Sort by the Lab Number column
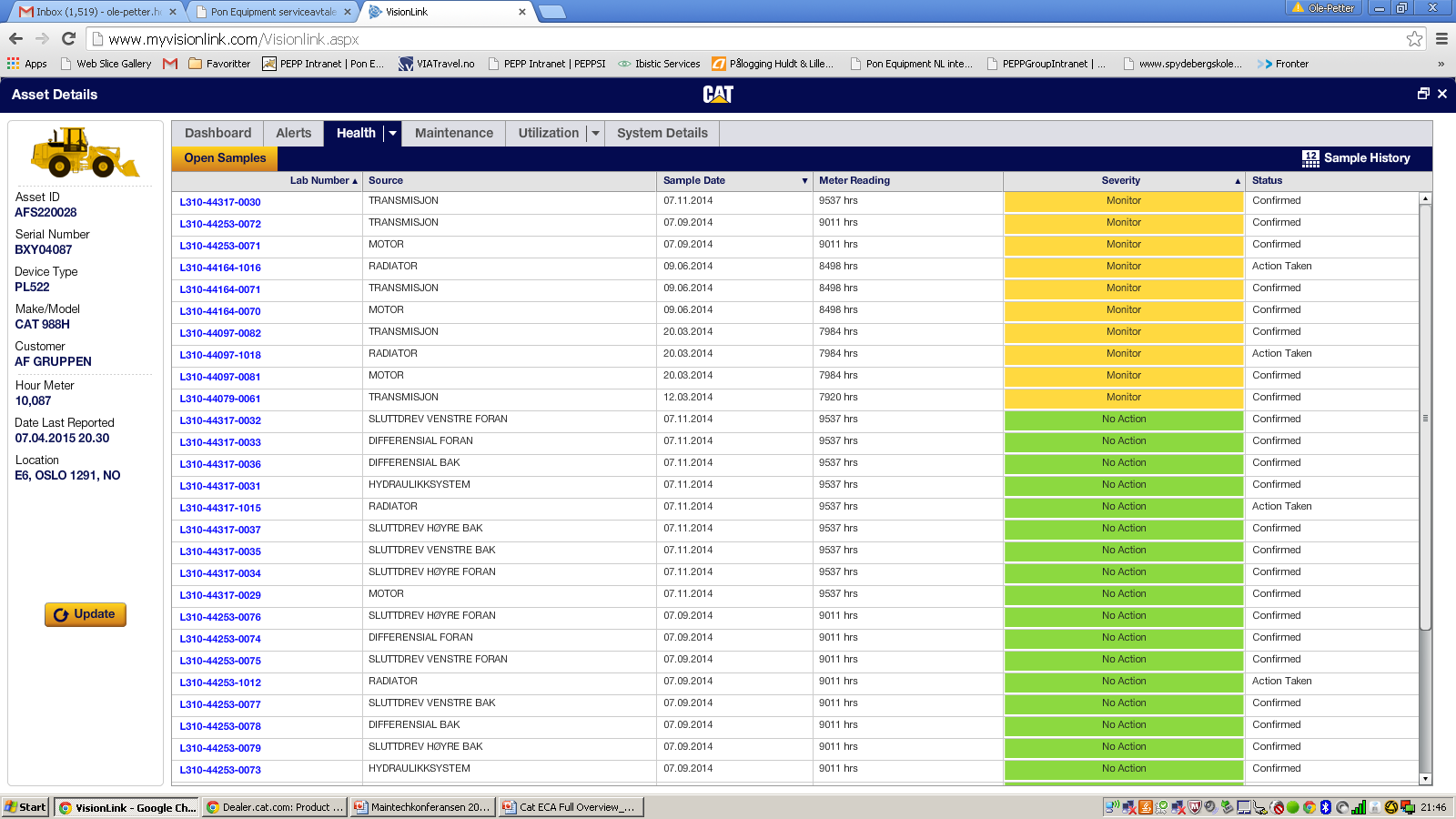The width and height of the screenshot is (1456, 819). click(x=268, y=180)
